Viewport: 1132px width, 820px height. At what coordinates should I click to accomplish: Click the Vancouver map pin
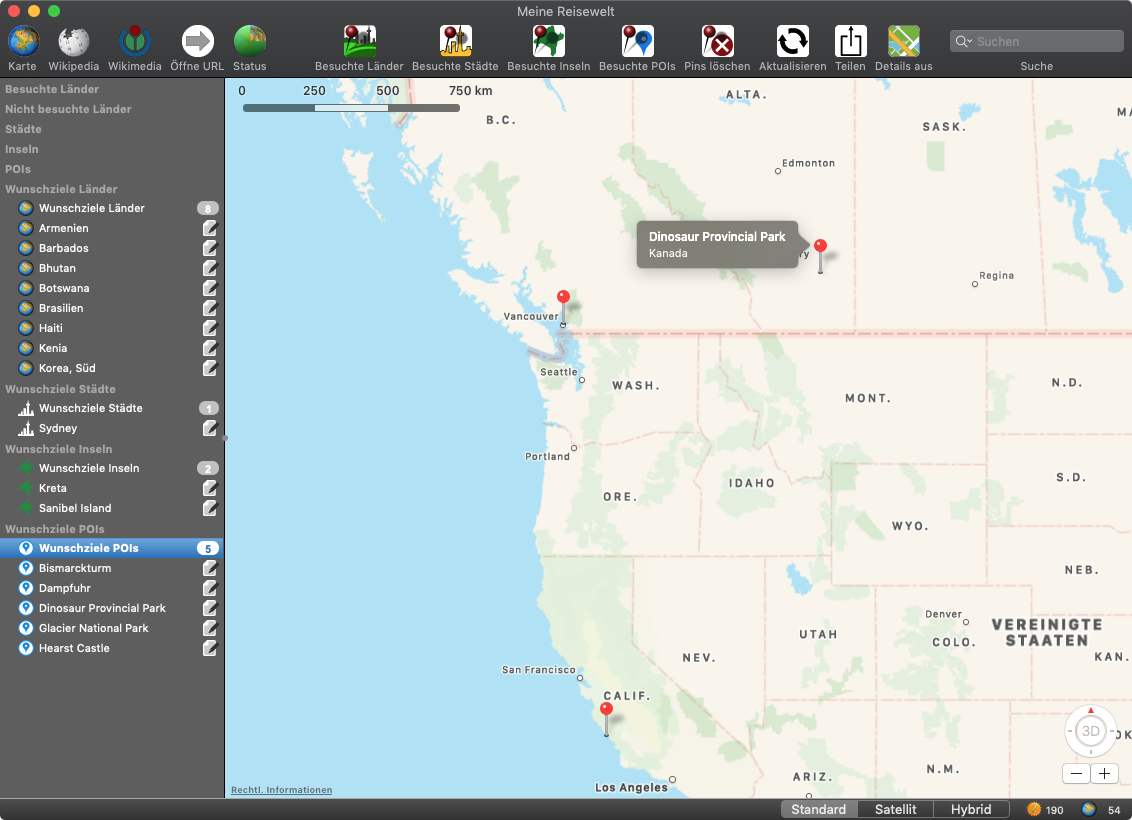coord(563,298)
